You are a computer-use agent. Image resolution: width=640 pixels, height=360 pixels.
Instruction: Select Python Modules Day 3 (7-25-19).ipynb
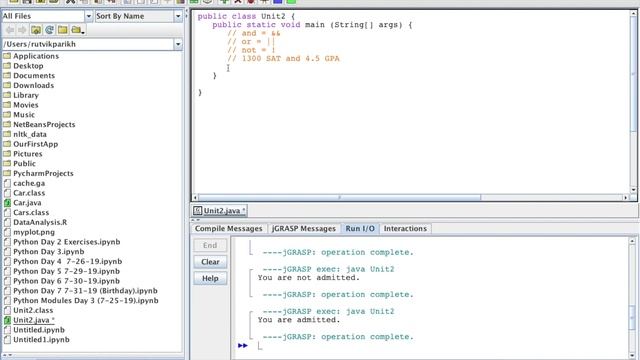click(86, 301)
